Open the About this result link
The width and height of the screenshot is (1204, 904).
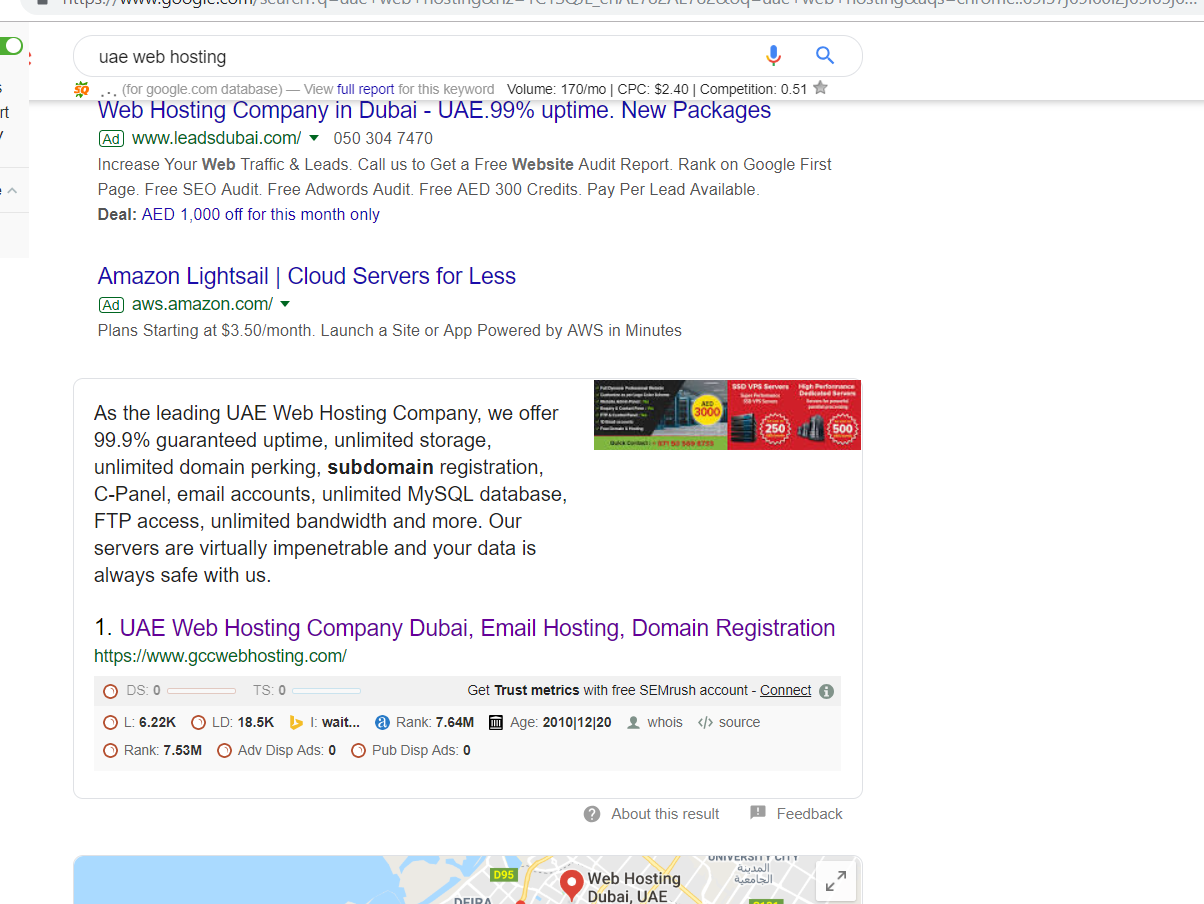point(665,814)
